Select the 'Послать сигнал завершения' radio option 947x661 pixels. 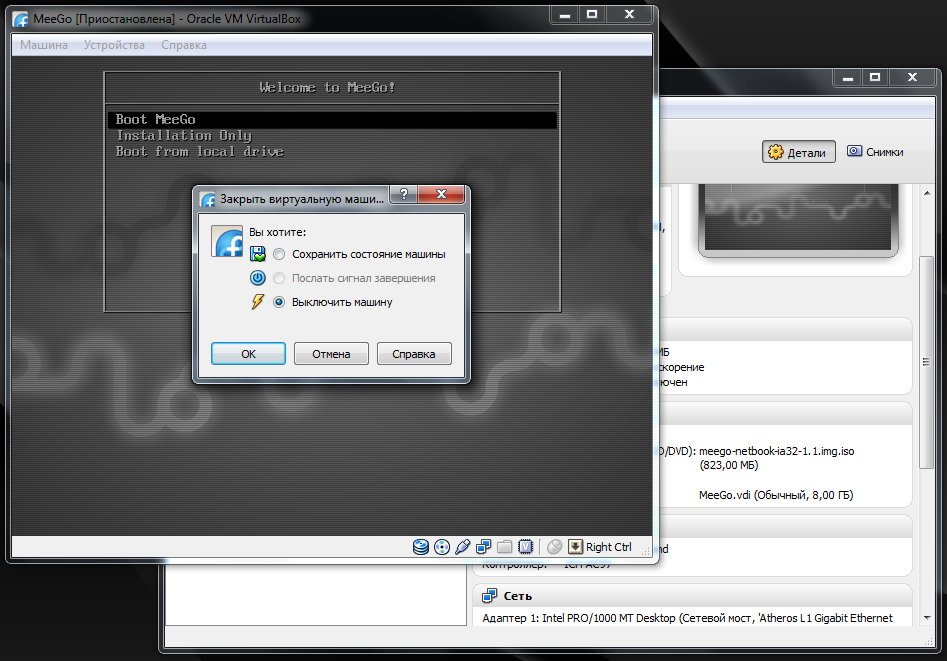pos(279,278)
